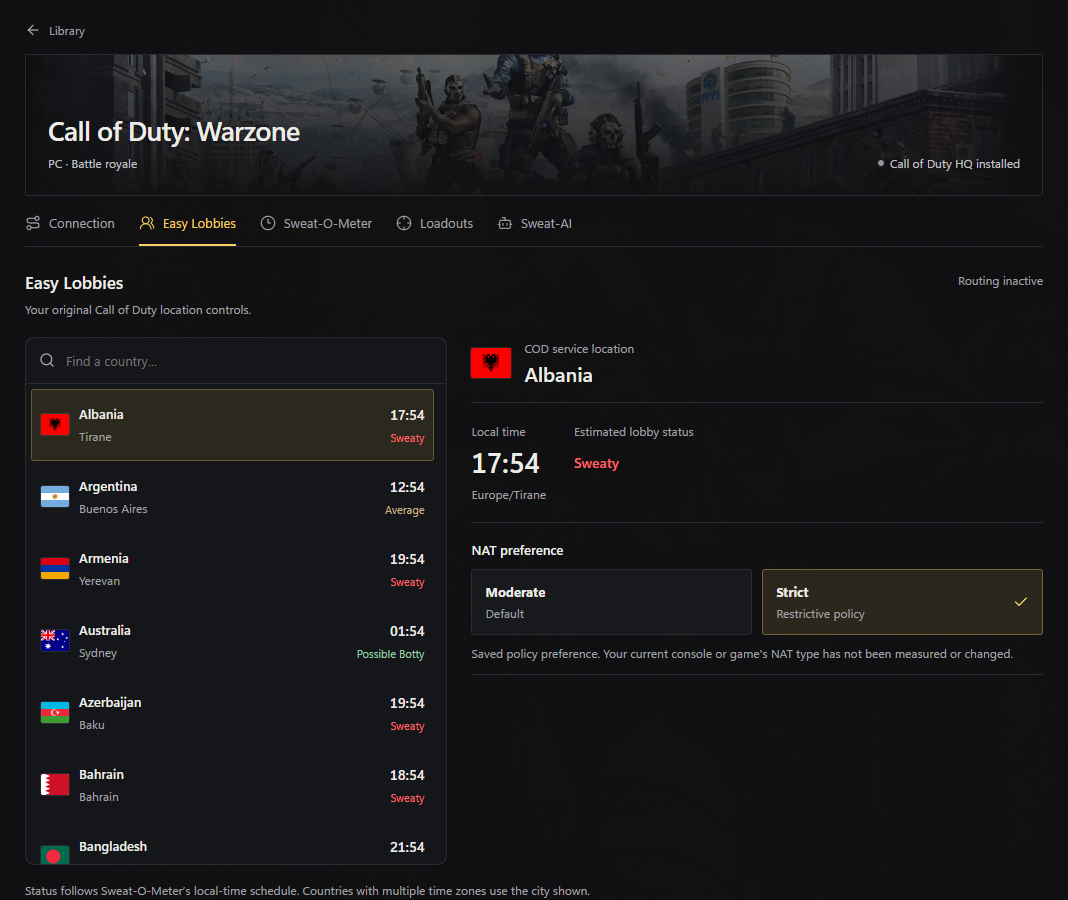The height and width of the screenshot is (900, 1068).
Task: Click the Easy Lobbies people icon
Action: (x=146, y=223)
